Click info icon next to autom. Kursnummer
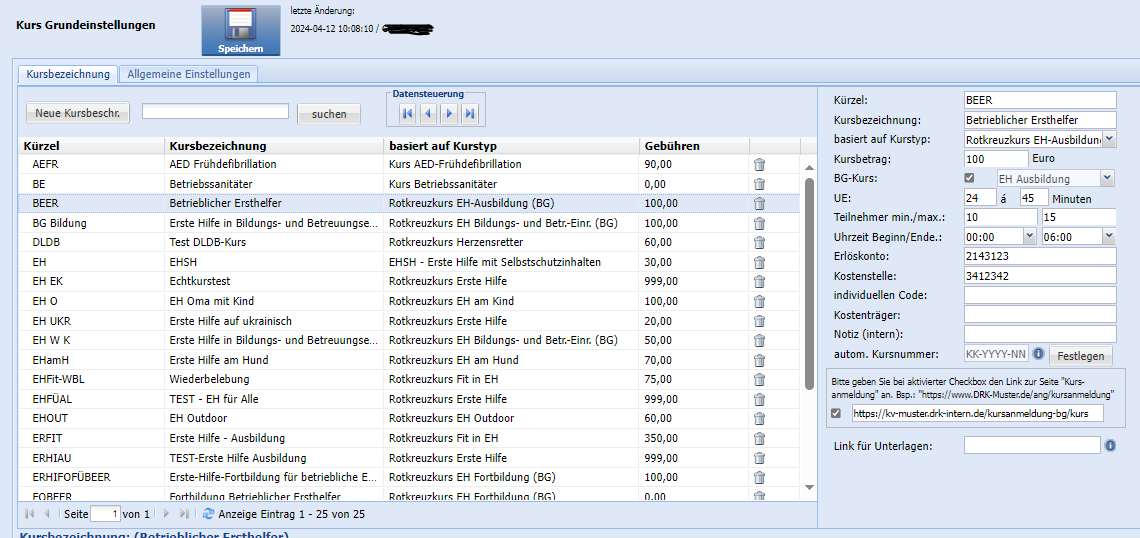This screenshot has height=538, width=1140. [1038, 354]
